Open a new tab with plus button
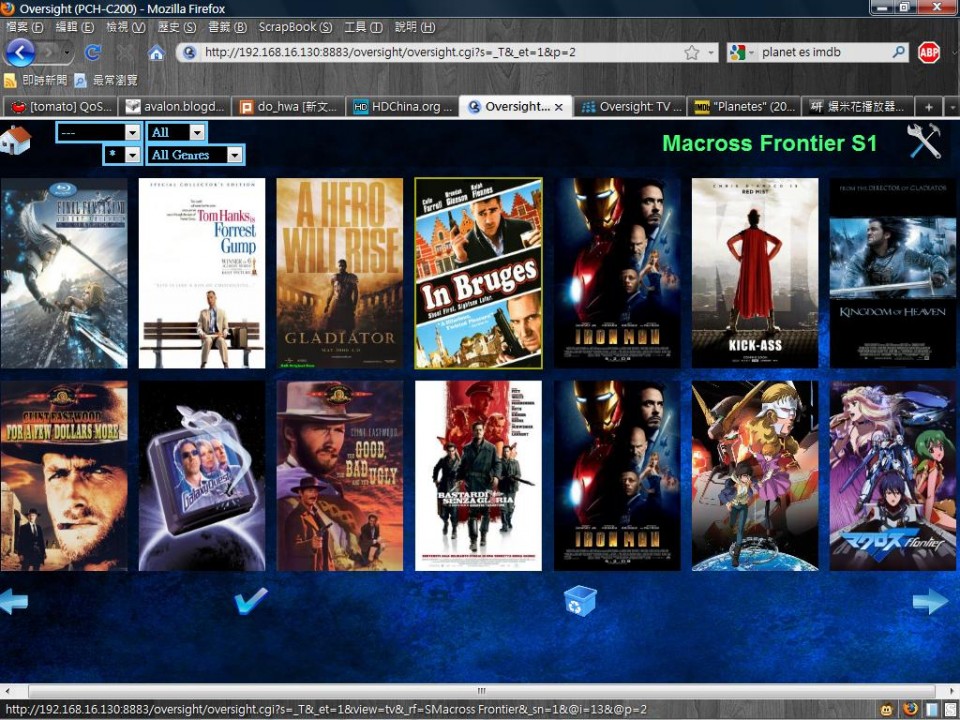The width and height of the screenshot is (960, 720). tap(928, 107)
